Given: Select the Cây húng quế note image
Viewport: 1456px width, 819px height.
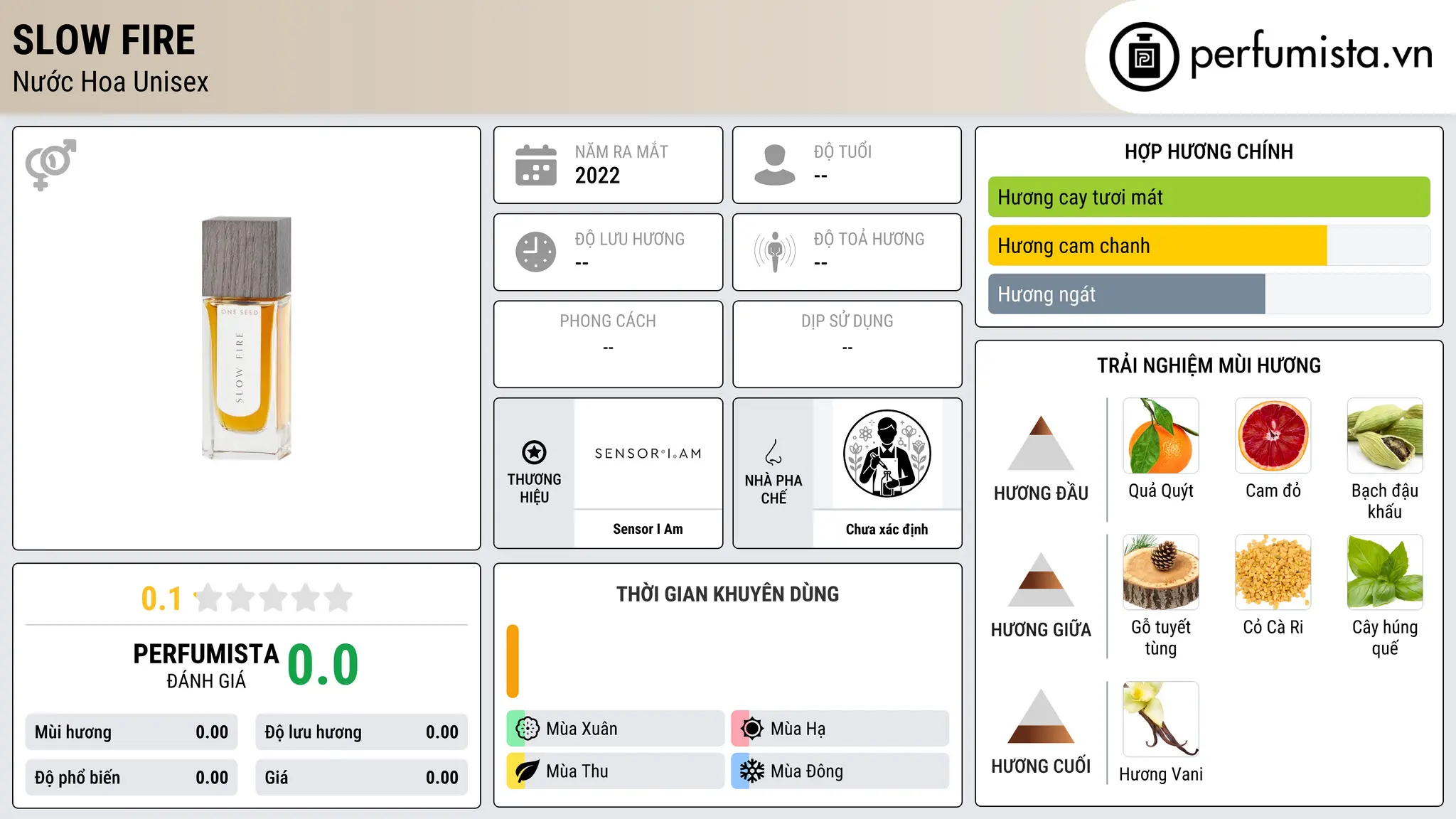Looking at the screenshot, I should tap(1385, 572).
